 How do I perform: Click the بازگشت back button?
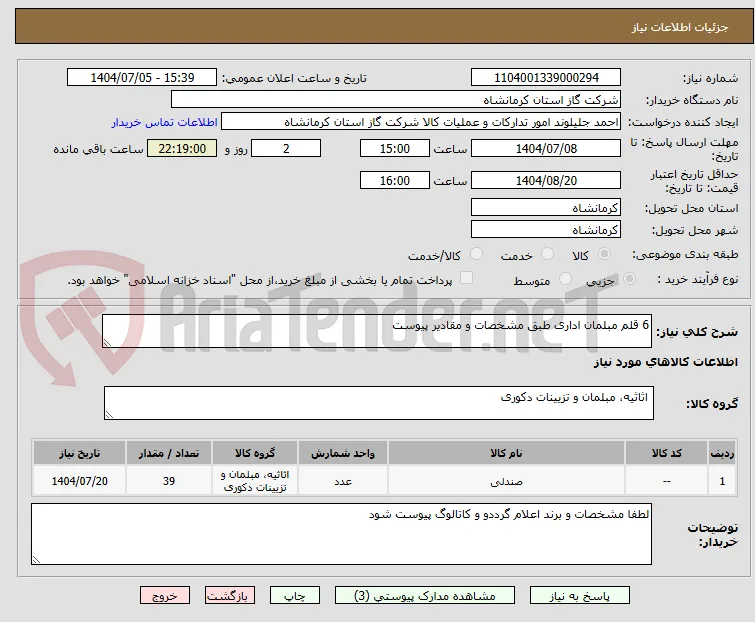[230, 596]
